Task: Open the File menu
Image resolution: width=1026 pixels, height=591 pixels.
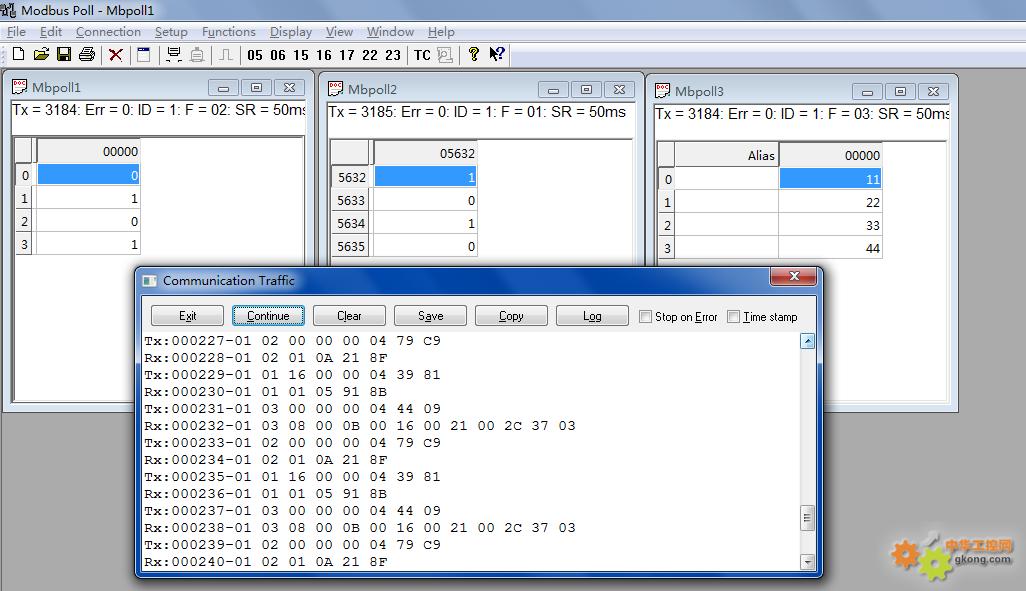Action: (16, 31)
